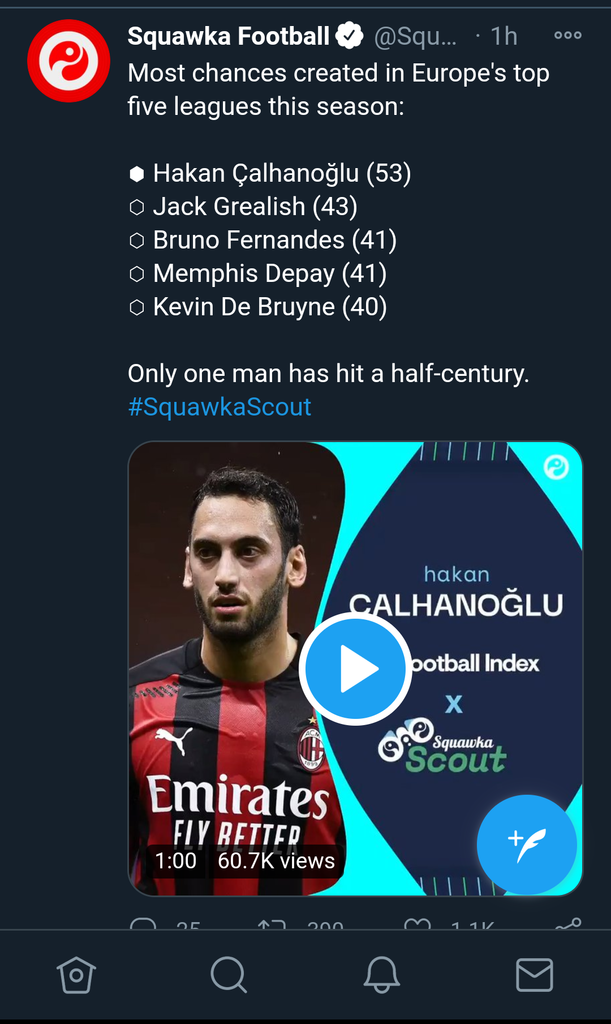This screenshot has width=611, height=1024.
Task: Tap the Squawka Football account name
Action: (228, 37)
